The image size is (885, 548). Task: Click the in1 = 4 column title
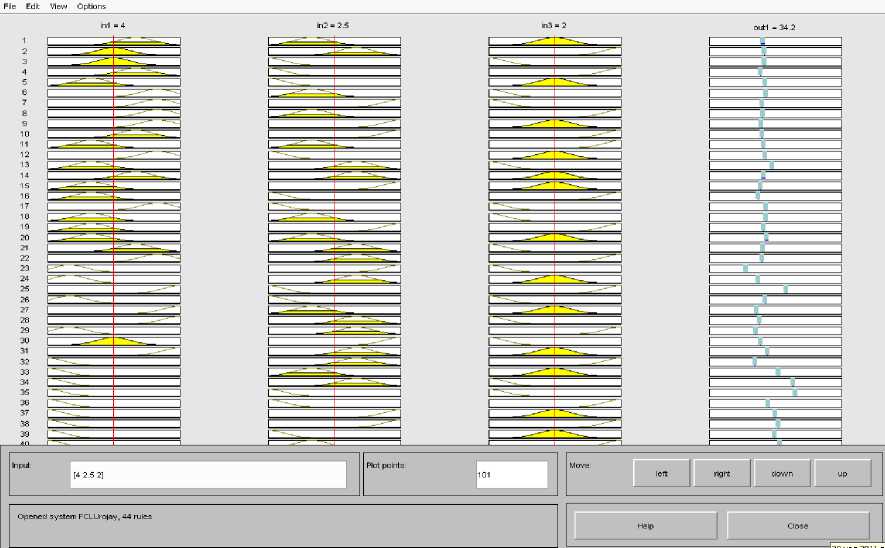tap(112, 25)
